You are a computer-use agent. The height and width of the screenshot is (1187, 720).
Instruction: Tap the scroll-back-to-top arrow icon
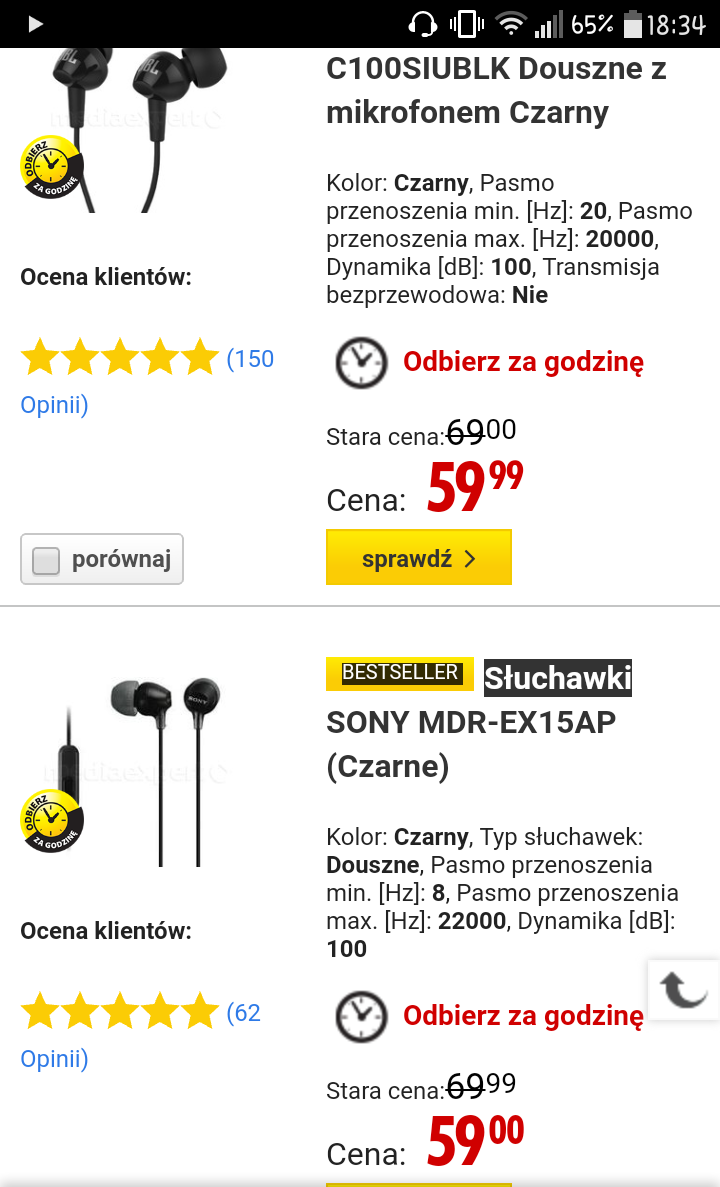tap(684, 990)
